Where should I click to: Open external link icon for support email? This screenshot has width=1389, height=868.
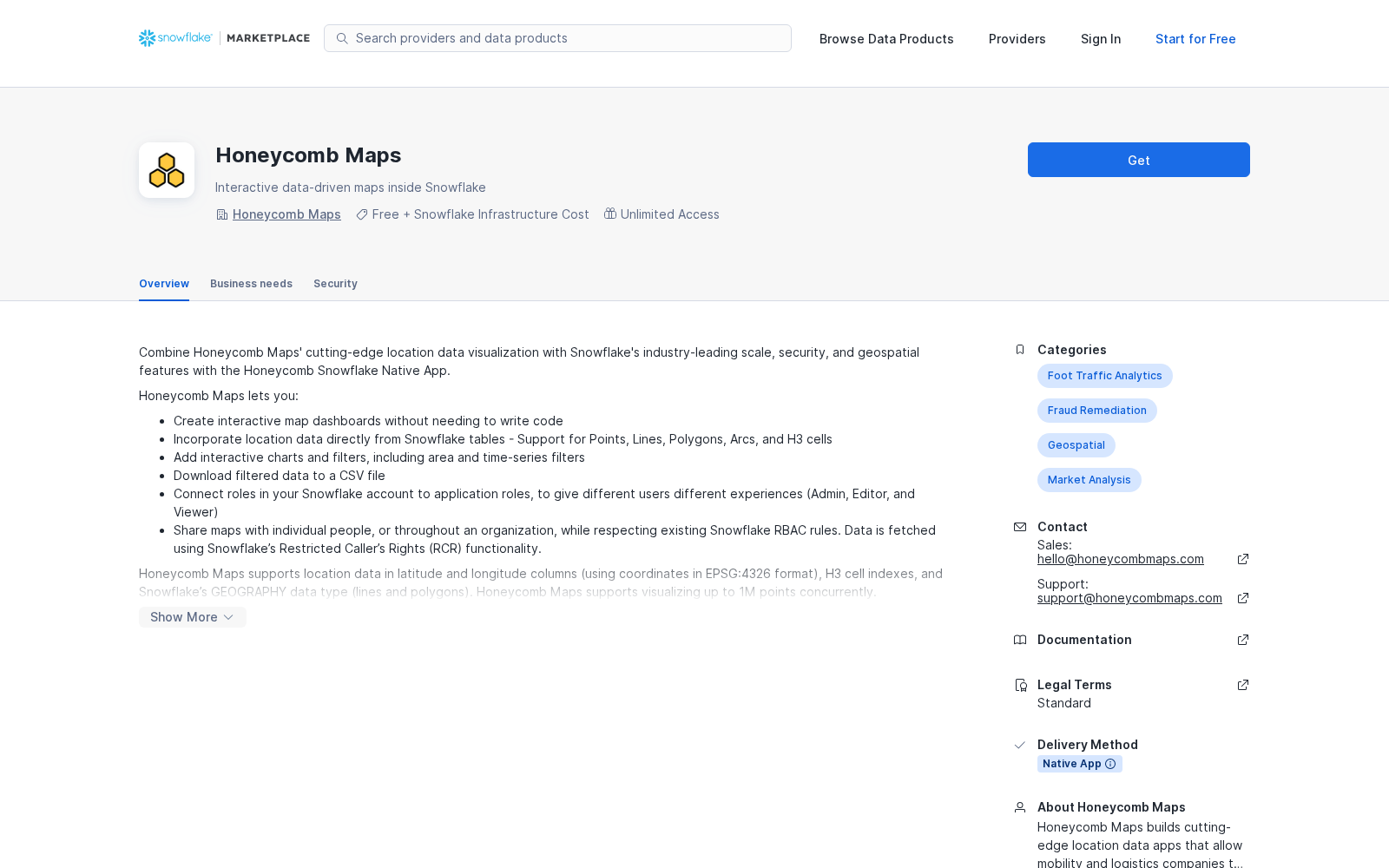(x=1243, y=598)
